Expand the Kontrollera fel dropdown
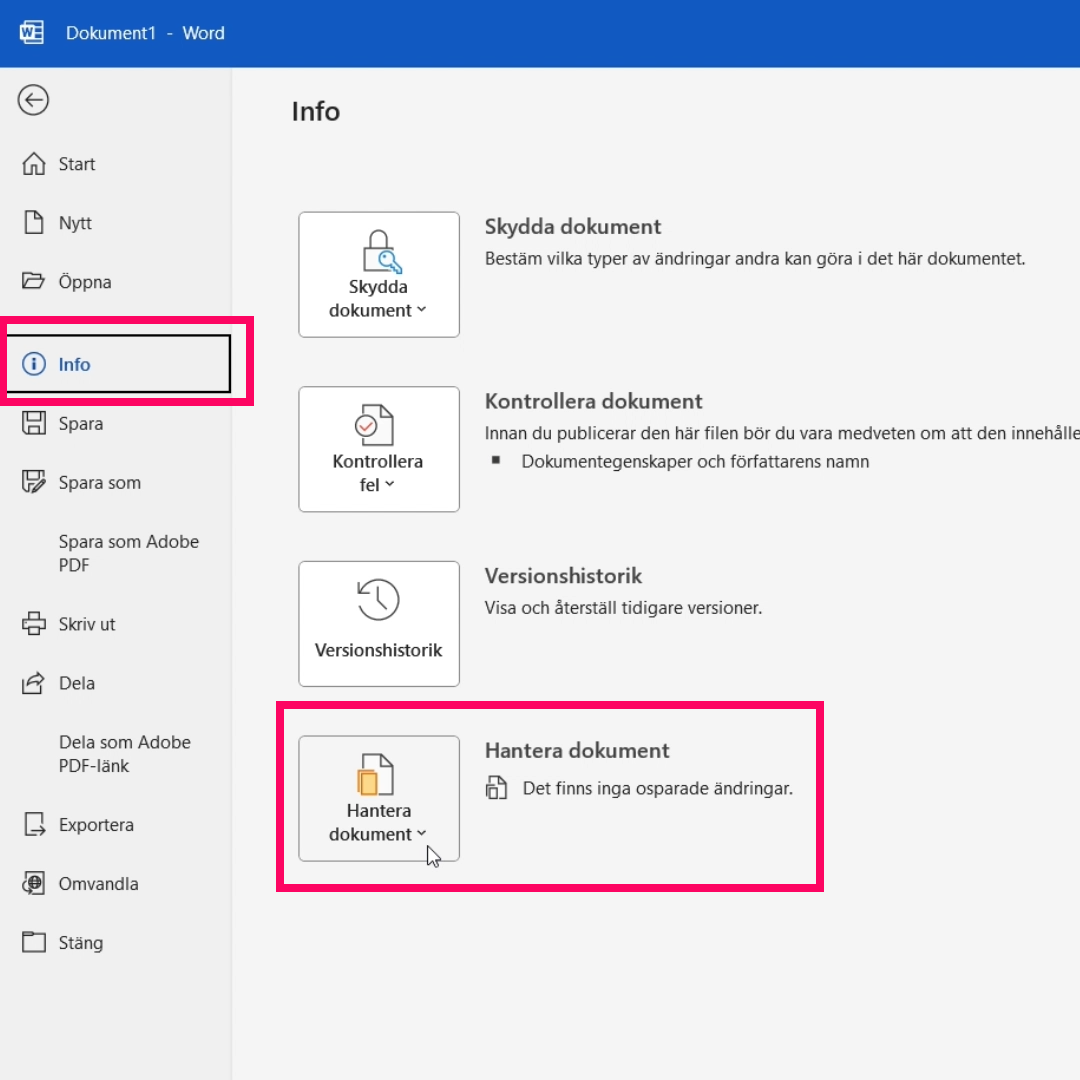 (379, 449)
